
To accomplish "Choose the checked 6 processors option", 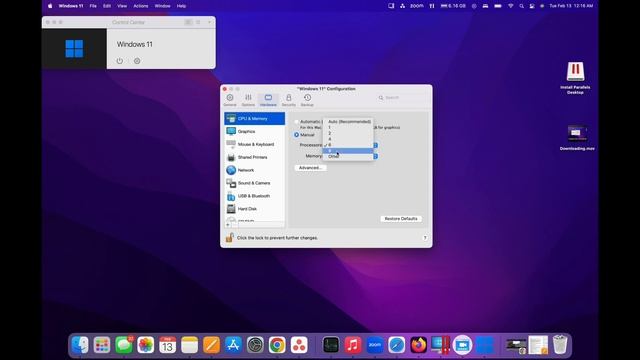I will [348, 145].
